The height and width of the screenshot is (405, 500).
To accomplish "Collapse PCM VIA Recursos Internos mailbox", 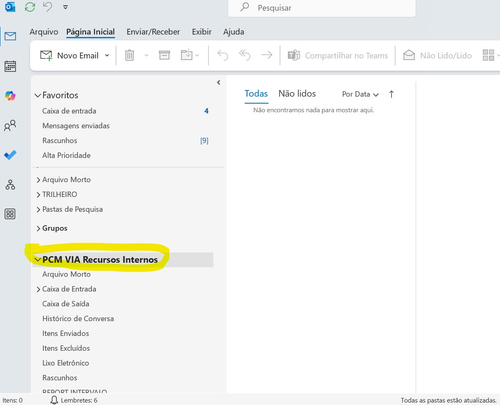I will coord(38,260).
